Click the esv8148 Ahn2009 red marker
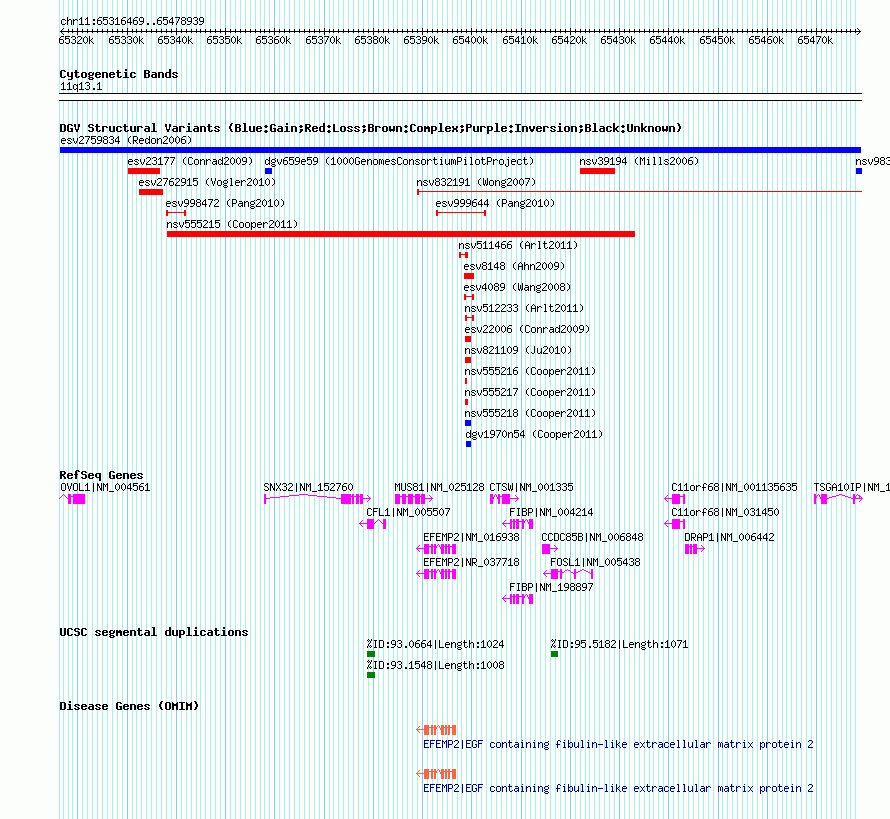Screen dimensions: 890x819 469,276
